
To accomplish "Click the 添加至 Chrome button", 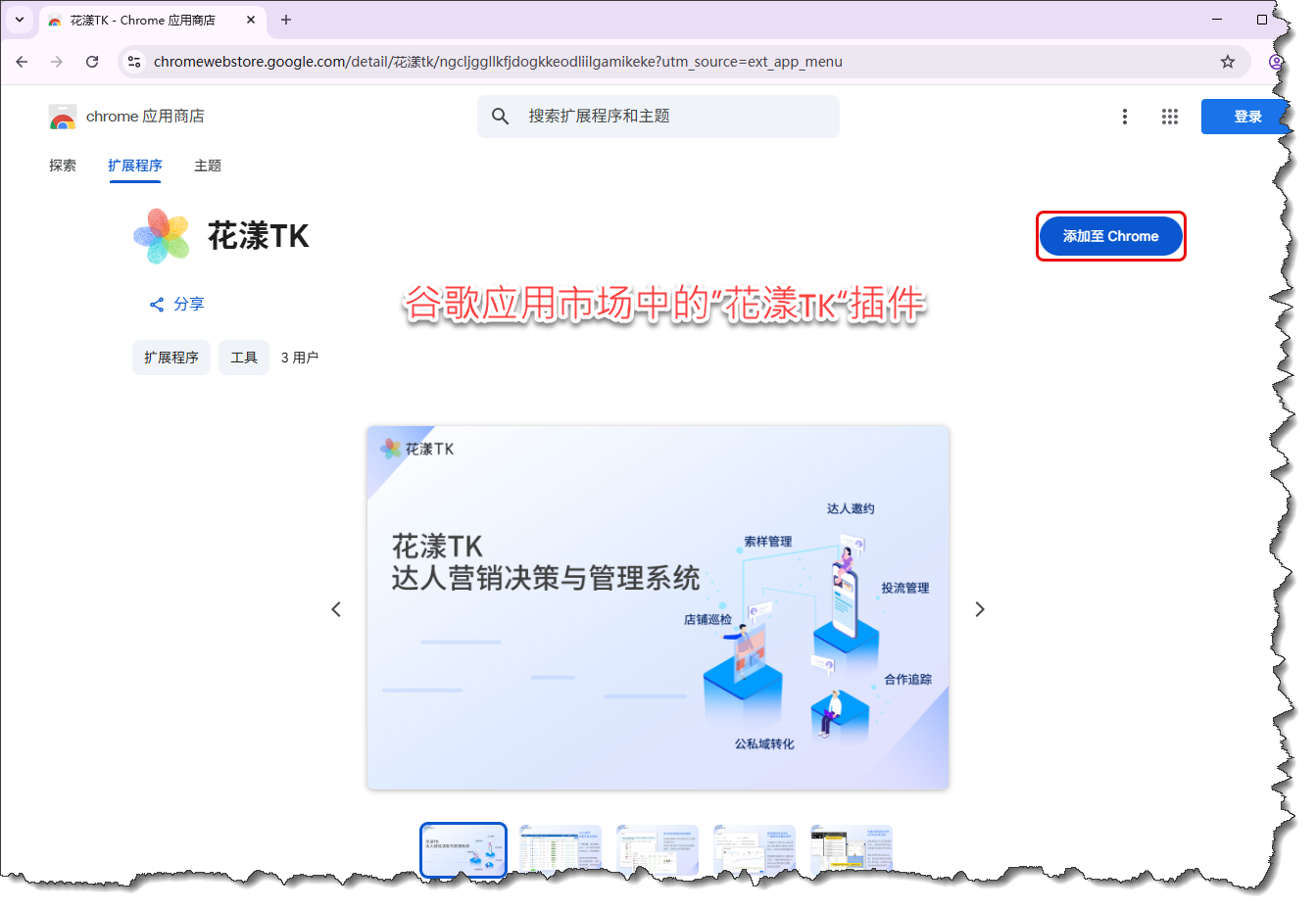I will point(1110,236).
